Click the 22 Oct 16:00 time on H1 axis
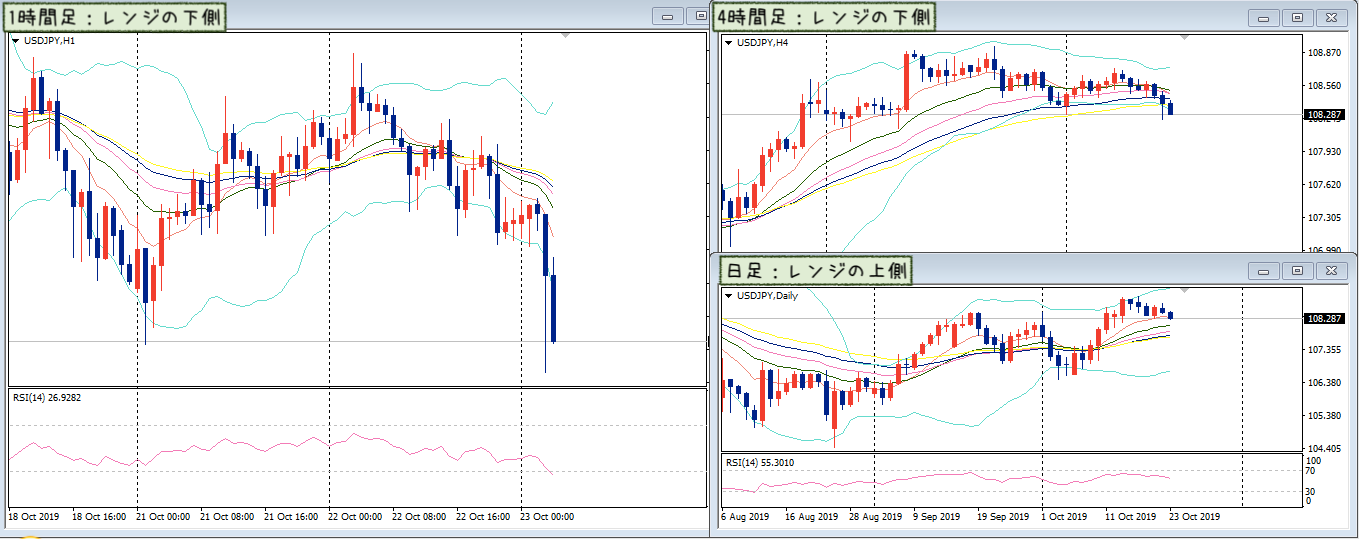This screenshot has width=1359, height=539. [x=481, y=517]
